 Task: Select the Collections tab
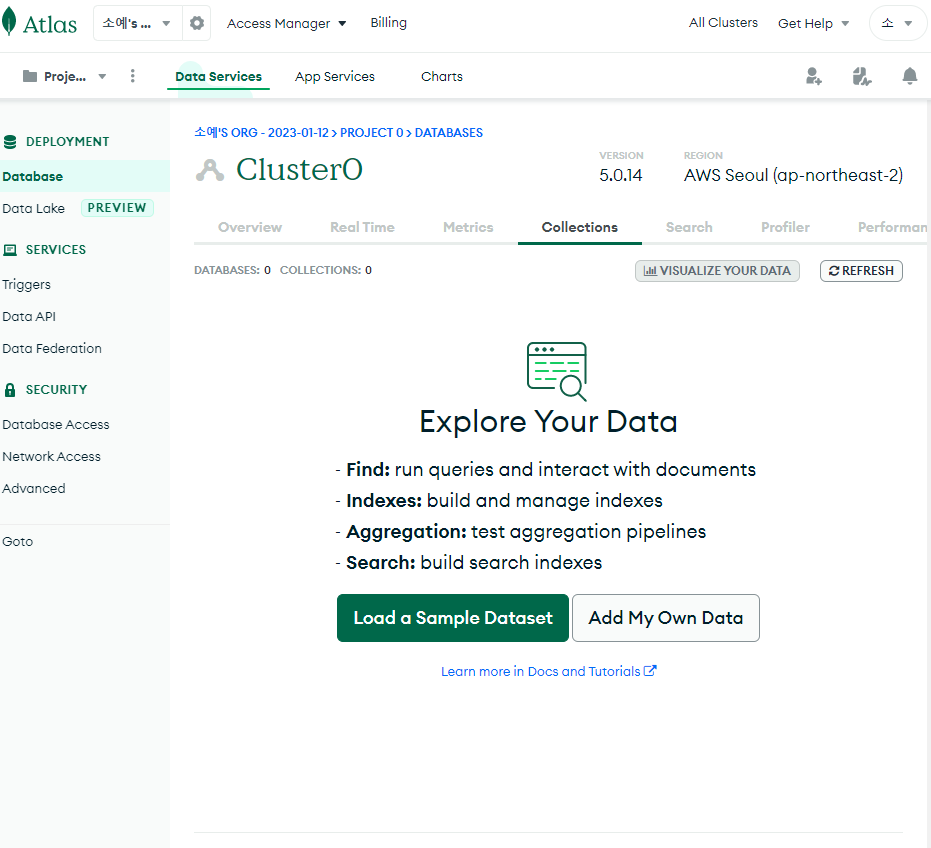click(x=580, y=227)
